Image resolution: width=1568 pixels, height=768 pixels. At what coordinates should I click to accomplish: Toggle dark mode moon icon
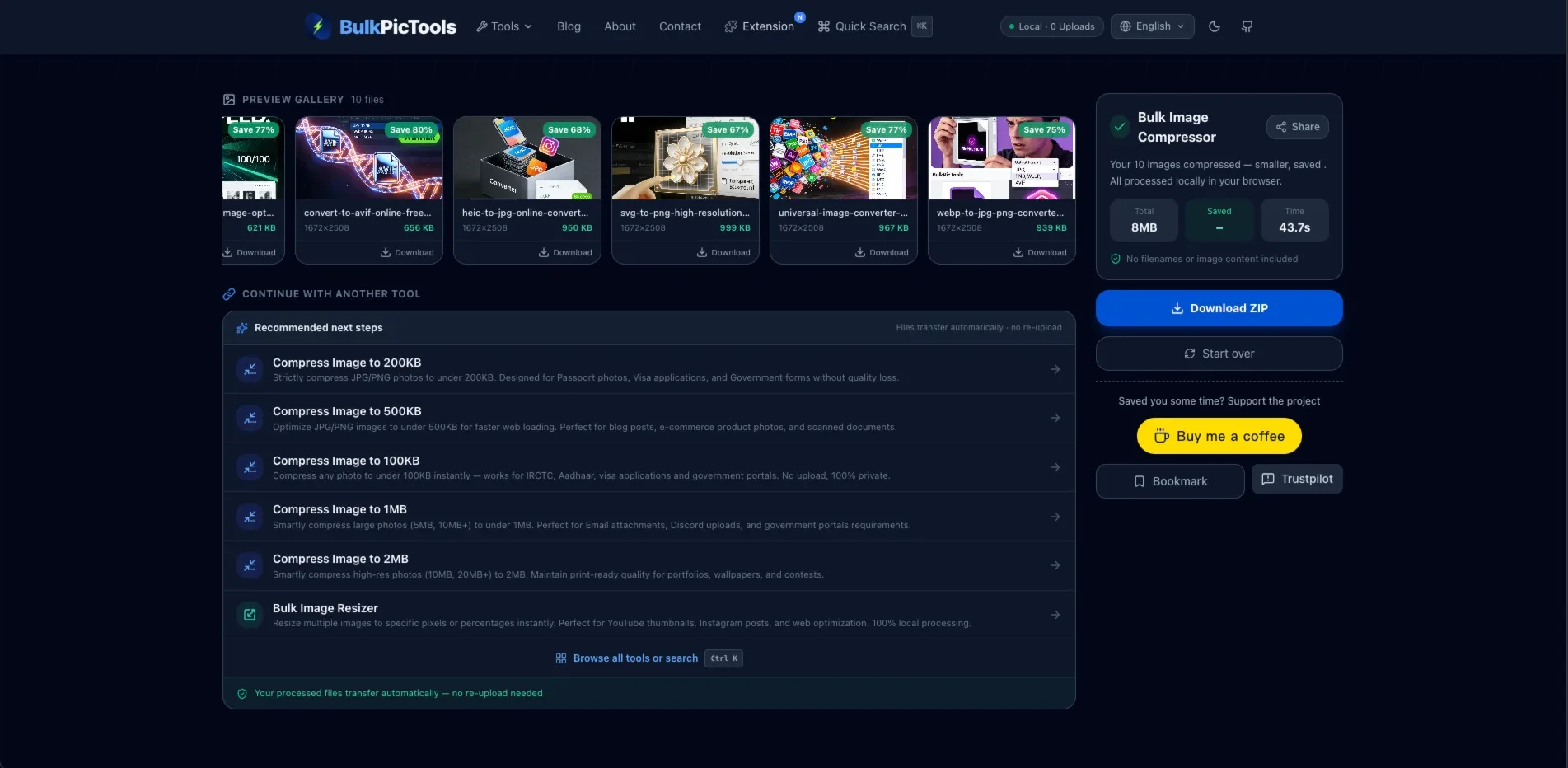[1214, 26]
